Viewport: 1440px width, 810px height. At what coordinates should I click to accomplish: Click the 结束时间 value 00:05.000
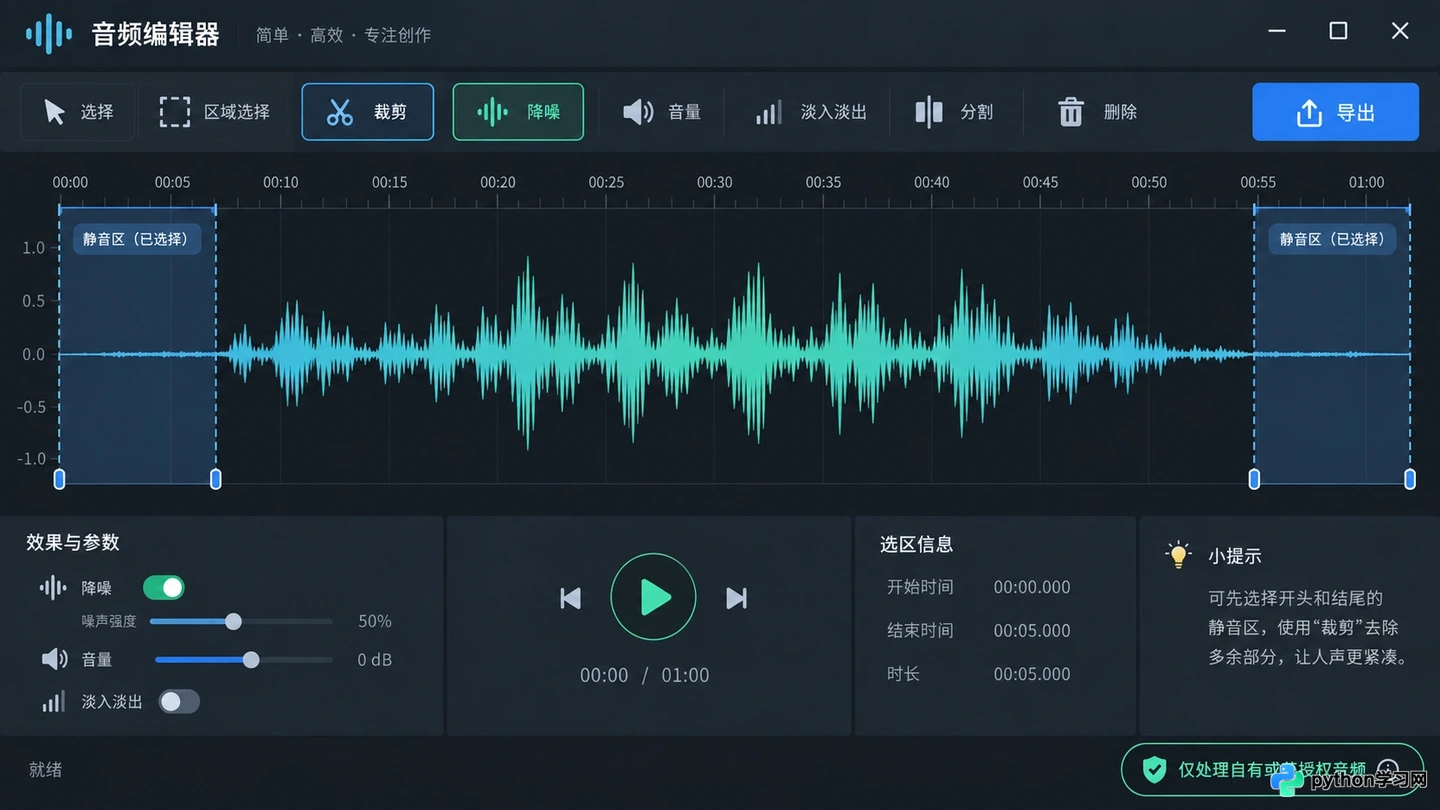click(x=1032, y=631)
